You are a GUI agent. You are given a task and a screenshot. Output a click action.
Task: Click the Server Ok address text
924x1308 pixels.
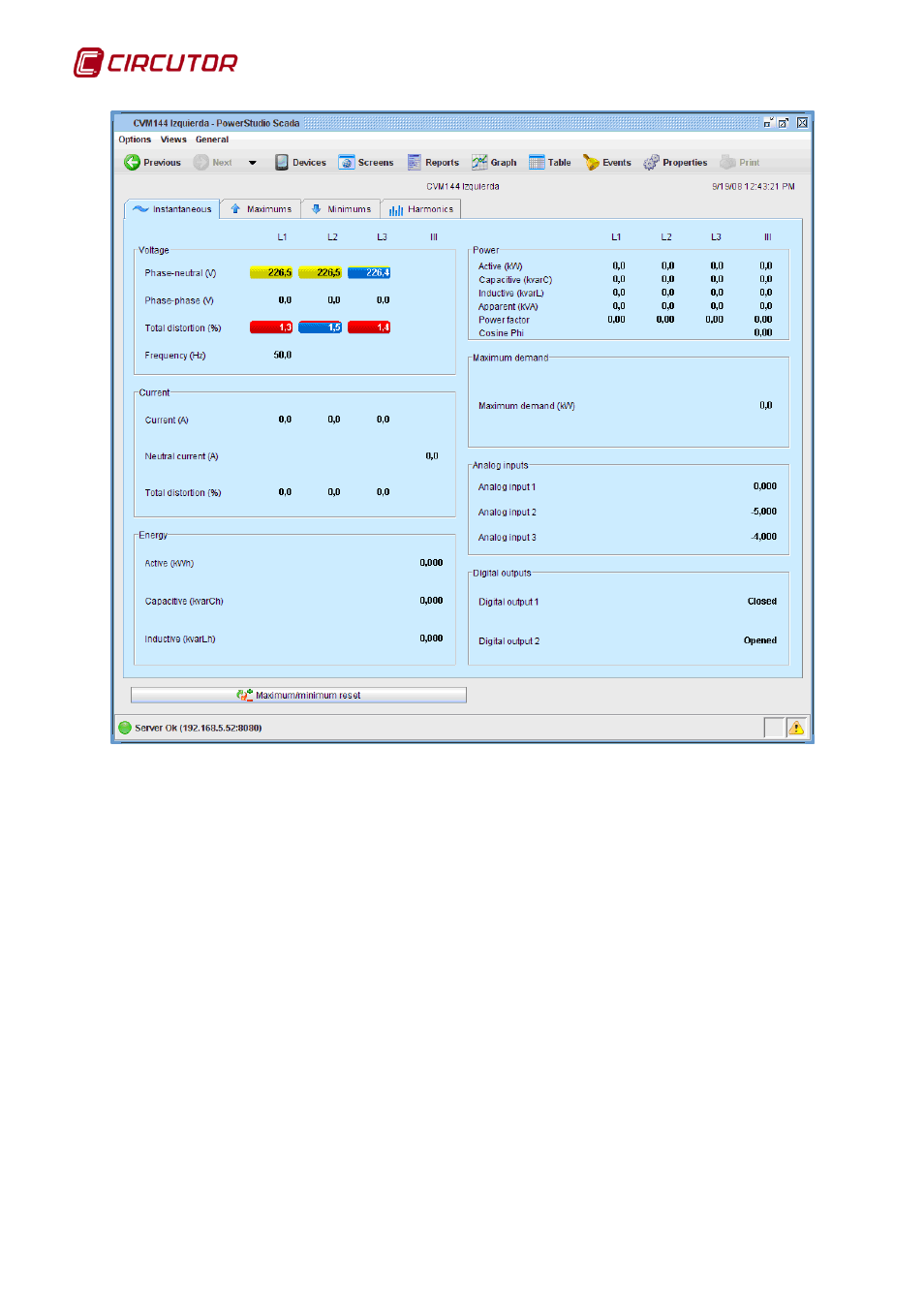pos(199,729)
